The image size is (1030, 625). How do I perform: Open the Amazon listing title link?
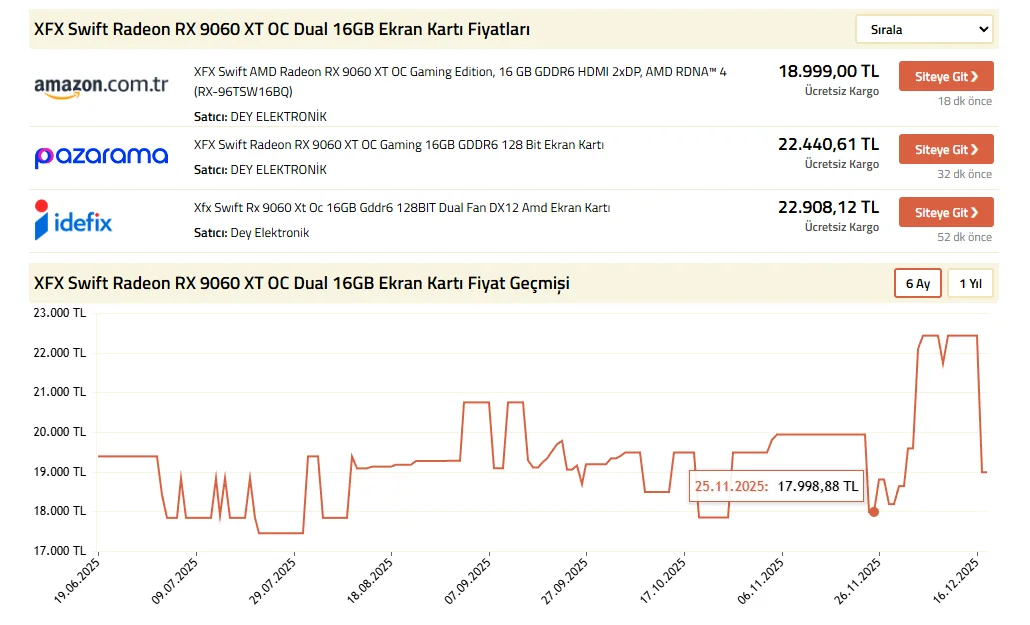pyautogui.click(x=460, y=72)
